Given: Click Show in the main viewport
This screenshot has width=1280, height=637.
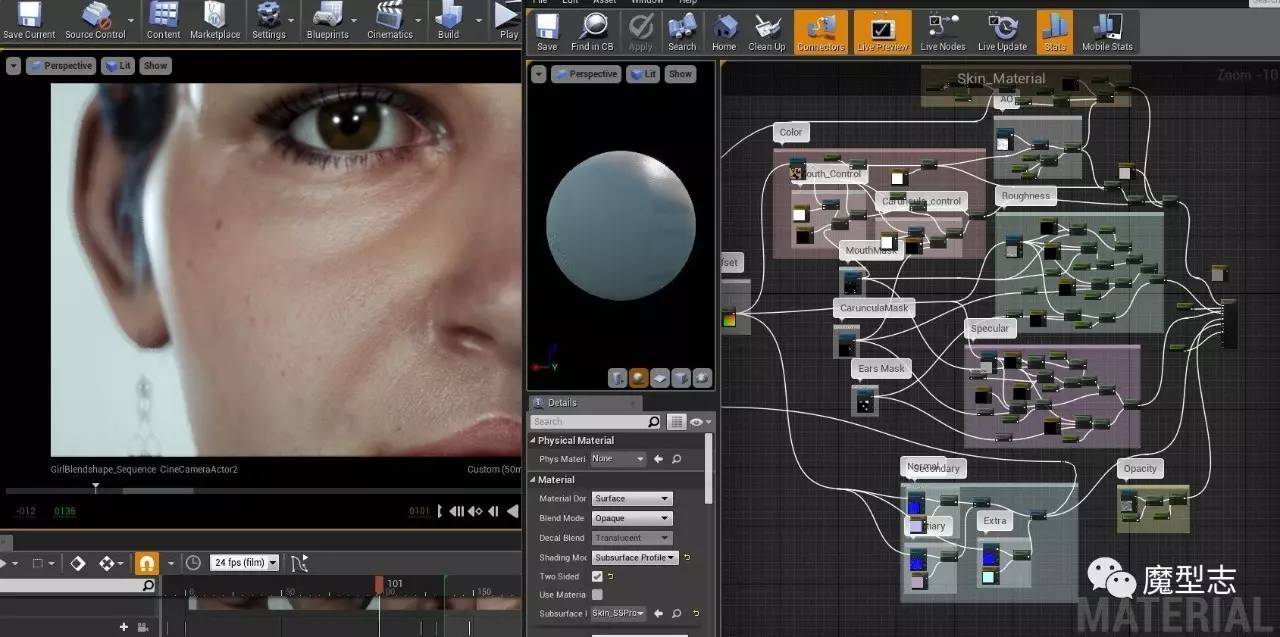Looking at the screenshot, I should [155, 66].
